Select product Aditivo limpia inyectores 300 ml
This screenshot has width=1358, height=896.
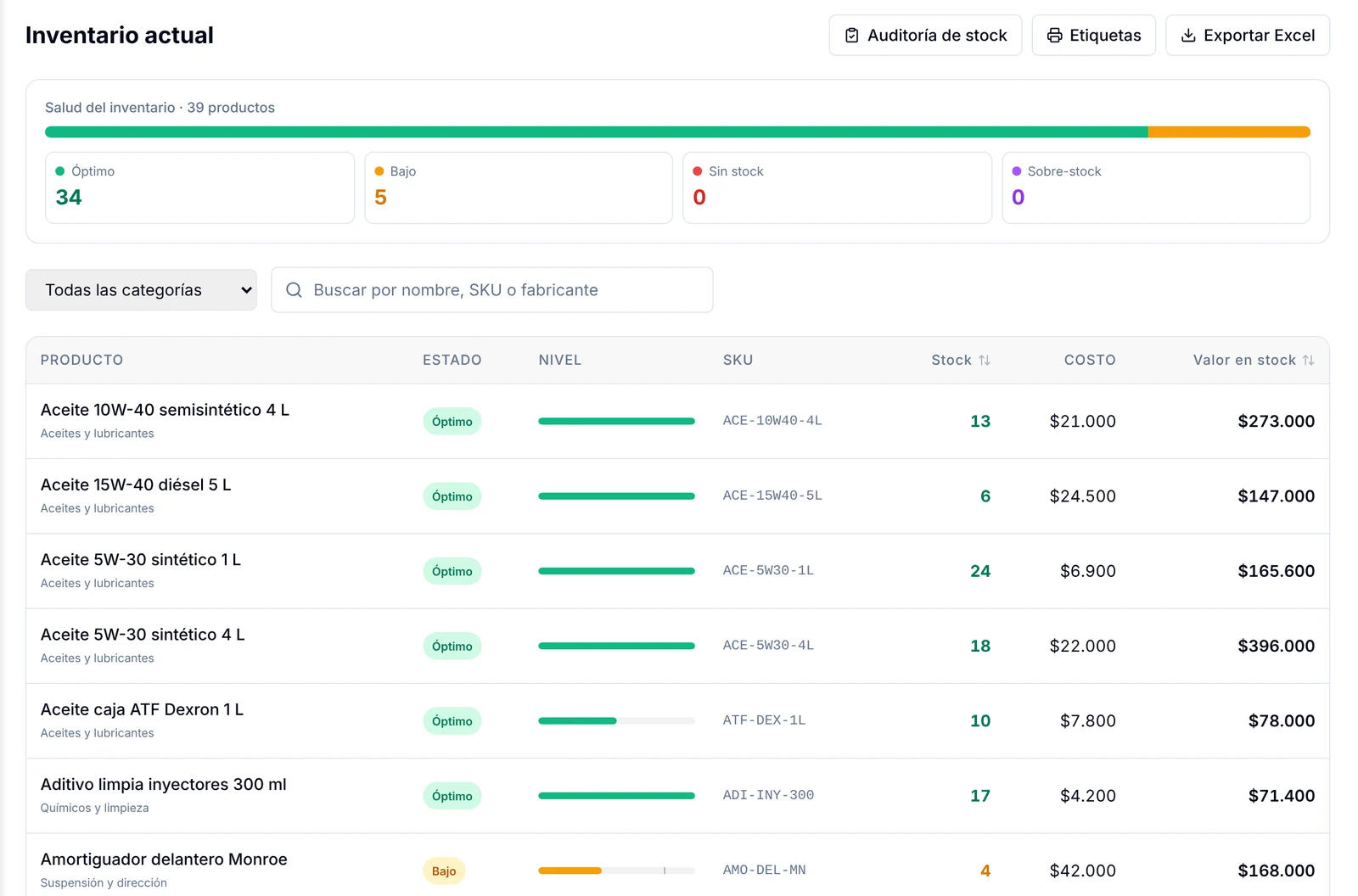164,785
